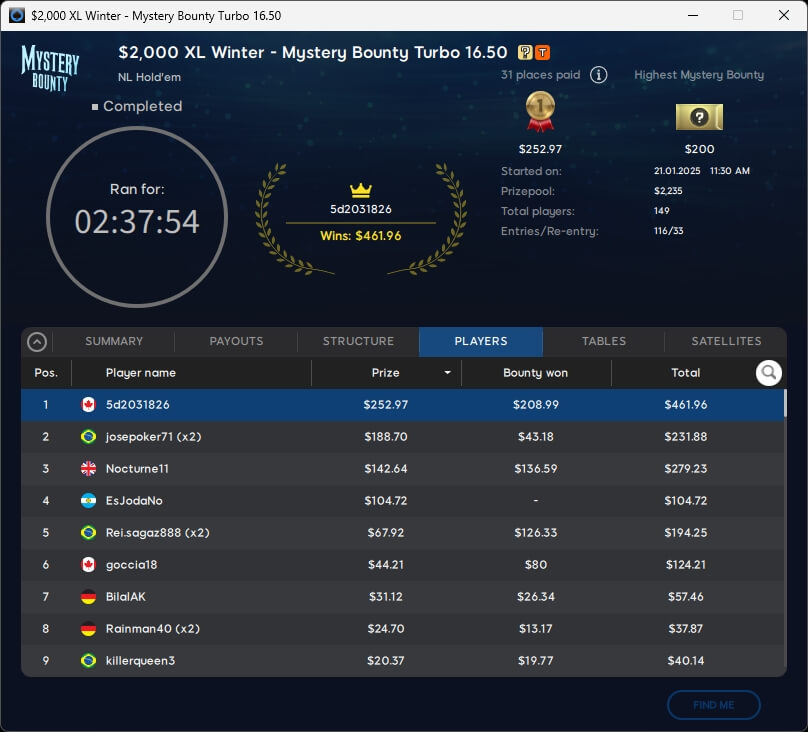Click the players list scrollbar thumb
This screenshot has width=808, height=732.
pos(785,403)
